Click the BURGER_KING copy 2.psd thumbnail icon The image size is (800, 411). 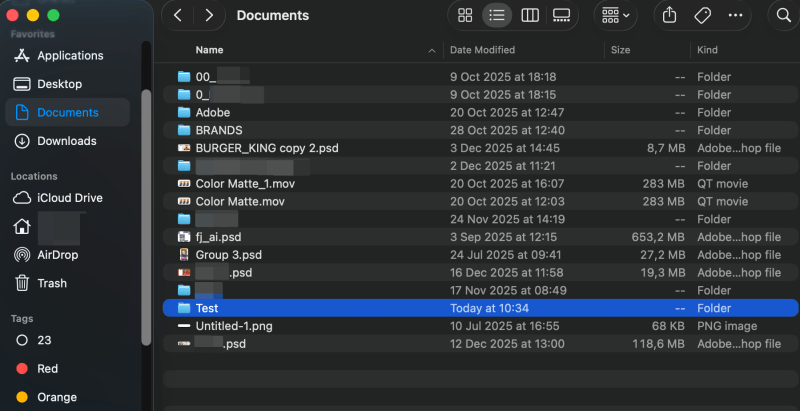[x=184, y=148]
